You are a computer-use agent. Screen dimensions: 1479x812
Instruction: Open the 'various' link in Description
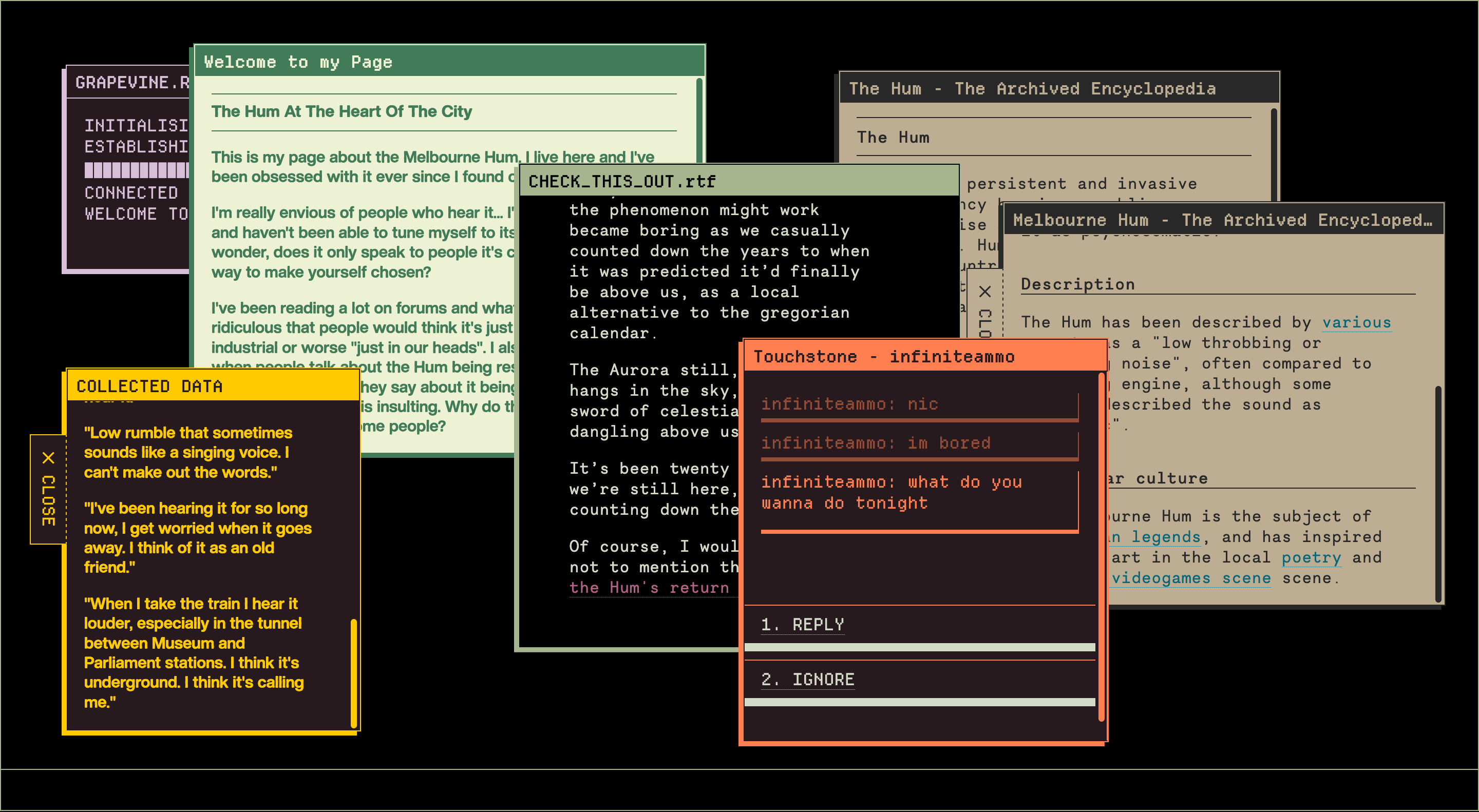point(1356,322)
